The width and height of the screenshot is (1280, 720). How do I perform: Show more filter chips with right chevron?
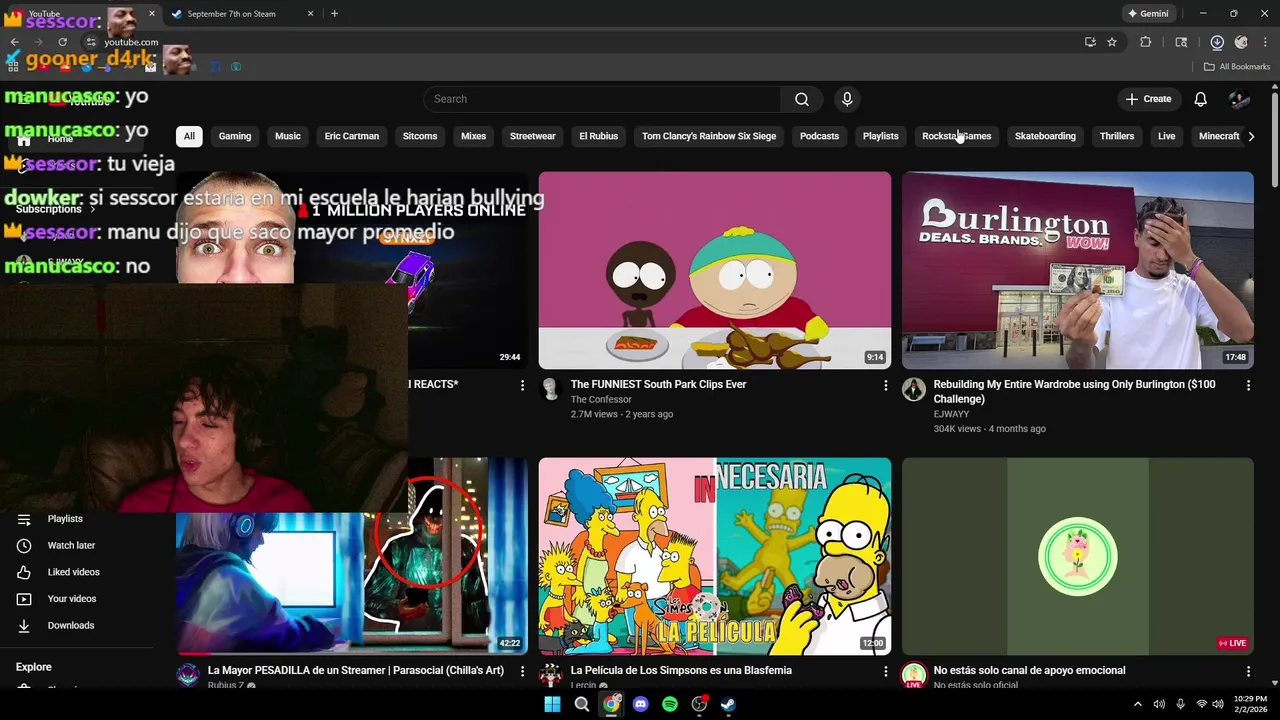1251,136
